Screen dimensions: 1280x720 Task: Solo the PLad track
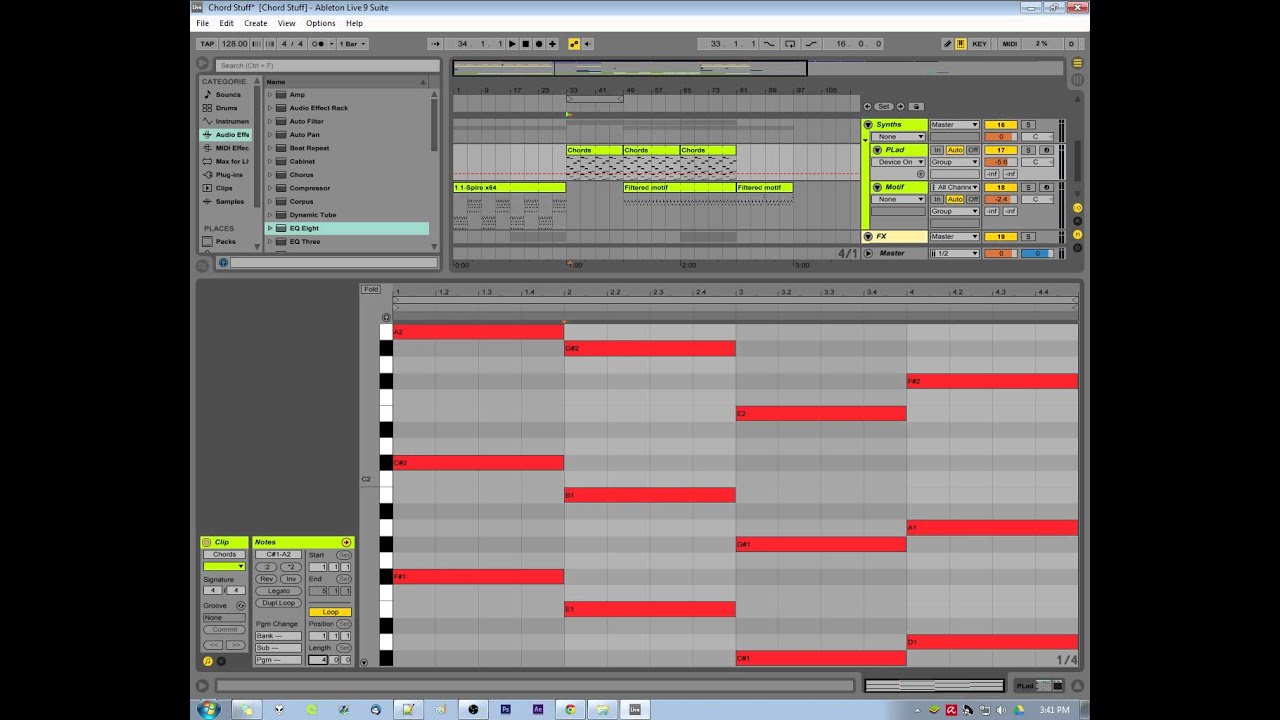click(1027, 150)
